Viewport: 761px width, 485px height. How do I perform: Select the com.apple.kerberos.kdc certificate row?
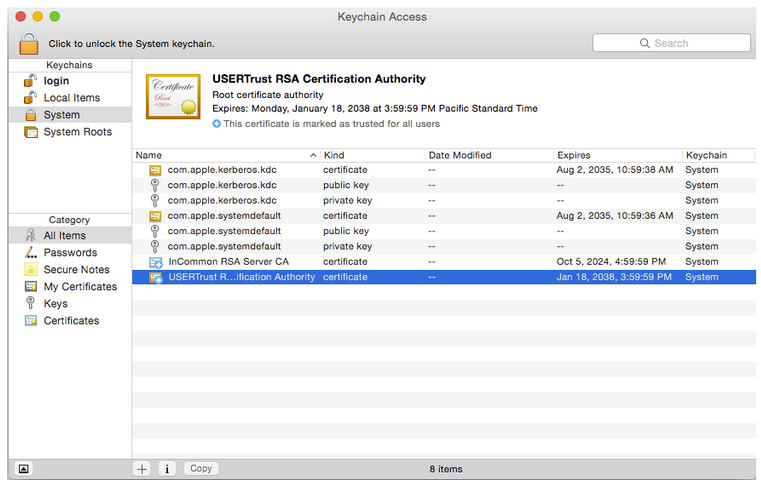[x=444, y=170]
